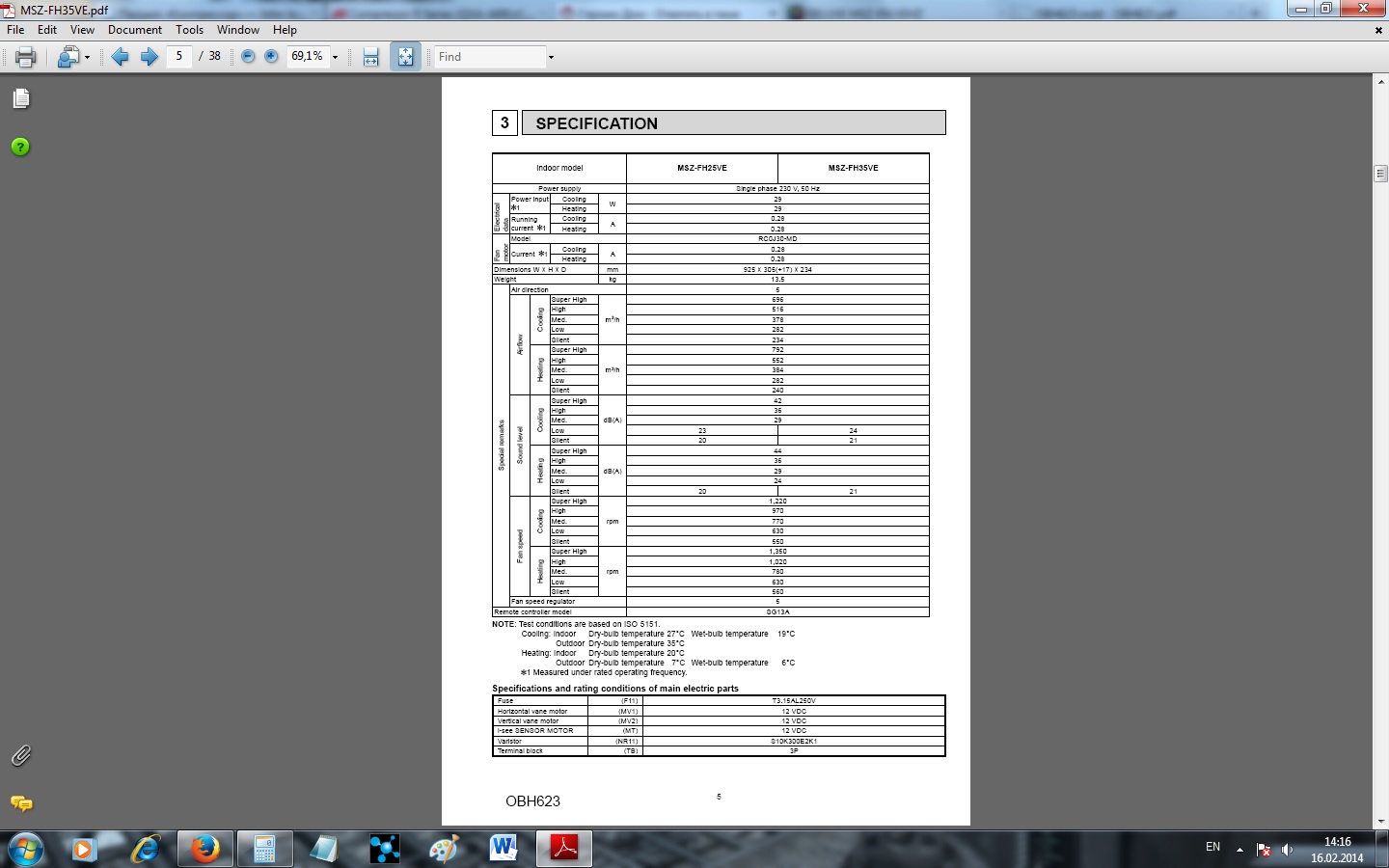Open the Find options dropdown arrow

click(x=551, y=58)
